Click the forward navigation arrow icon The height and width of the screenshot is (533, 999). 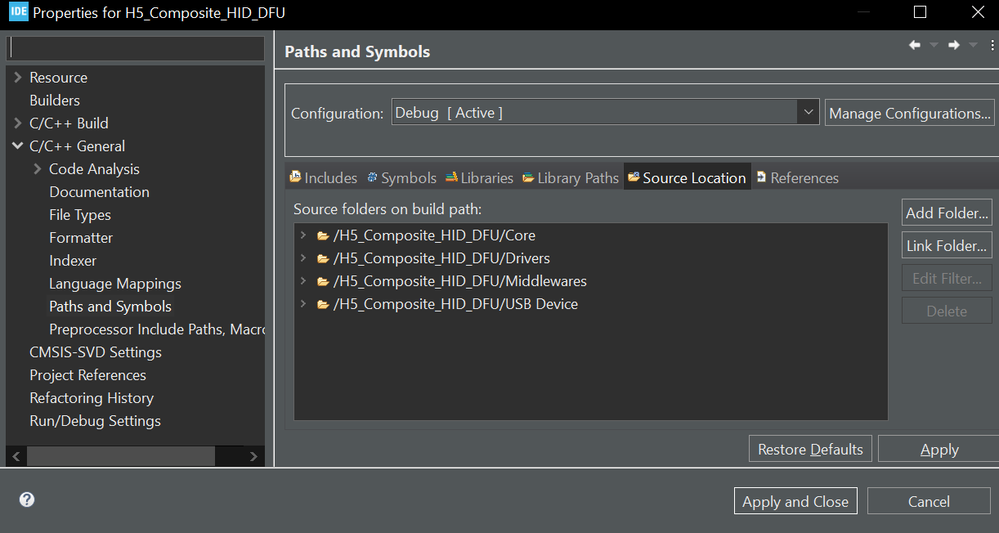(954, 45)
